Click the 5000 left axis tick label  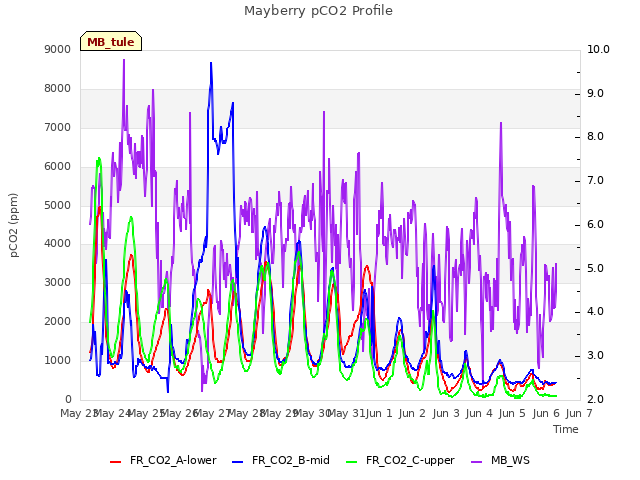click(x=58, y=205)
